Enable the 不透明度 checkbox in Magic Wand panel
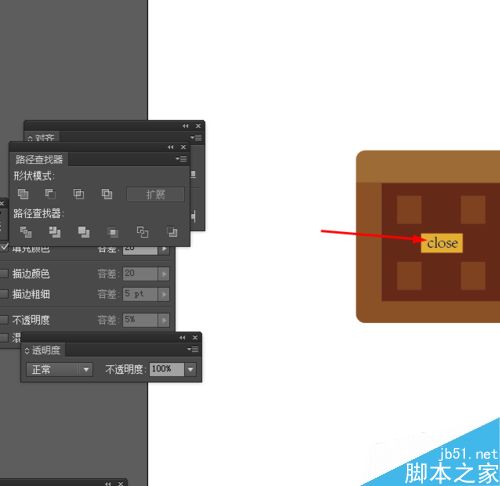 4,320
